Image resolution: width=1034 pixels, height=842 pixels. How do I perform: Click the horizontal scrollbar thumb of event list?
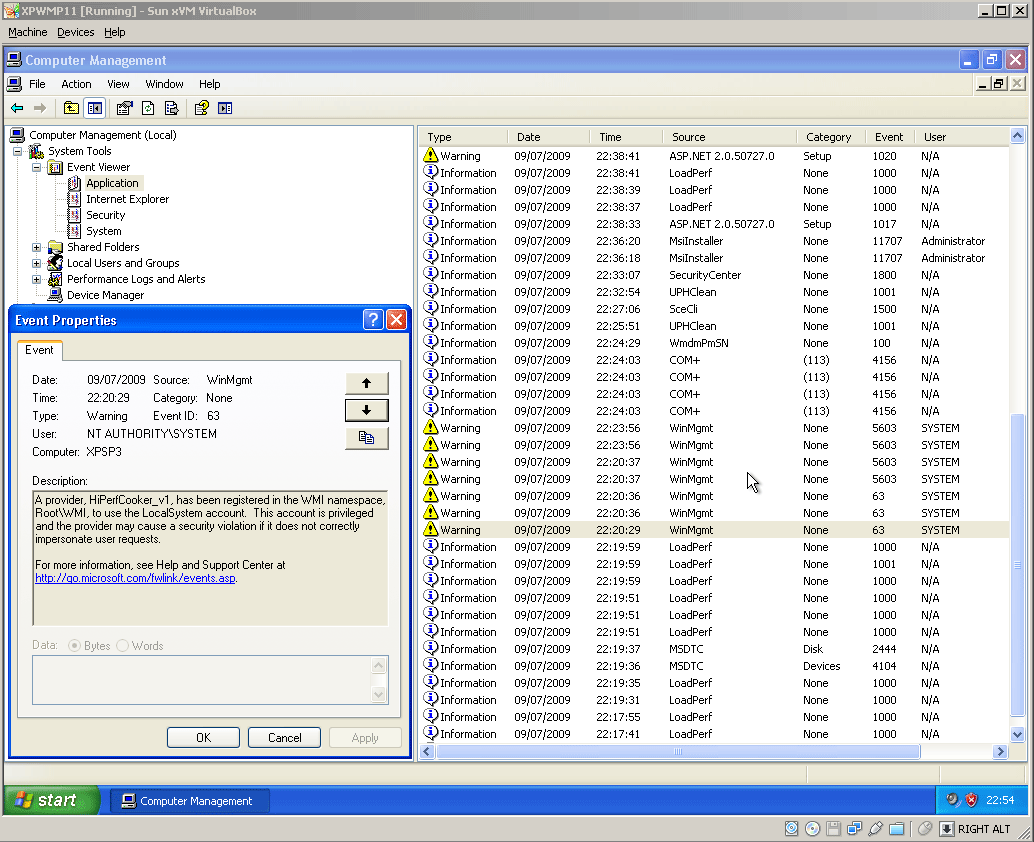(678, 751)
